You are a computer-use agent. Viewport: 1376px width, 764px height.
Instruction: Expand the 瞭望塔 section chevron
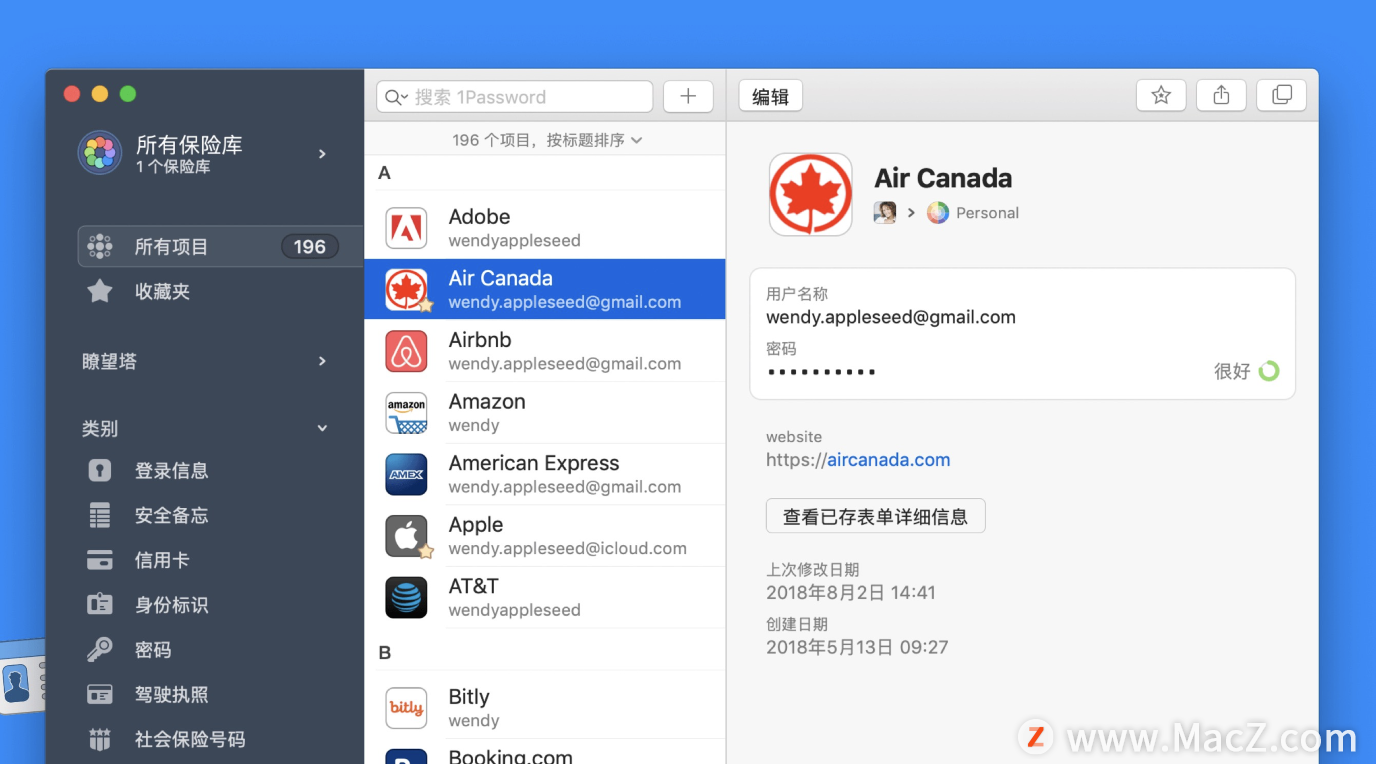pos(322,361)
